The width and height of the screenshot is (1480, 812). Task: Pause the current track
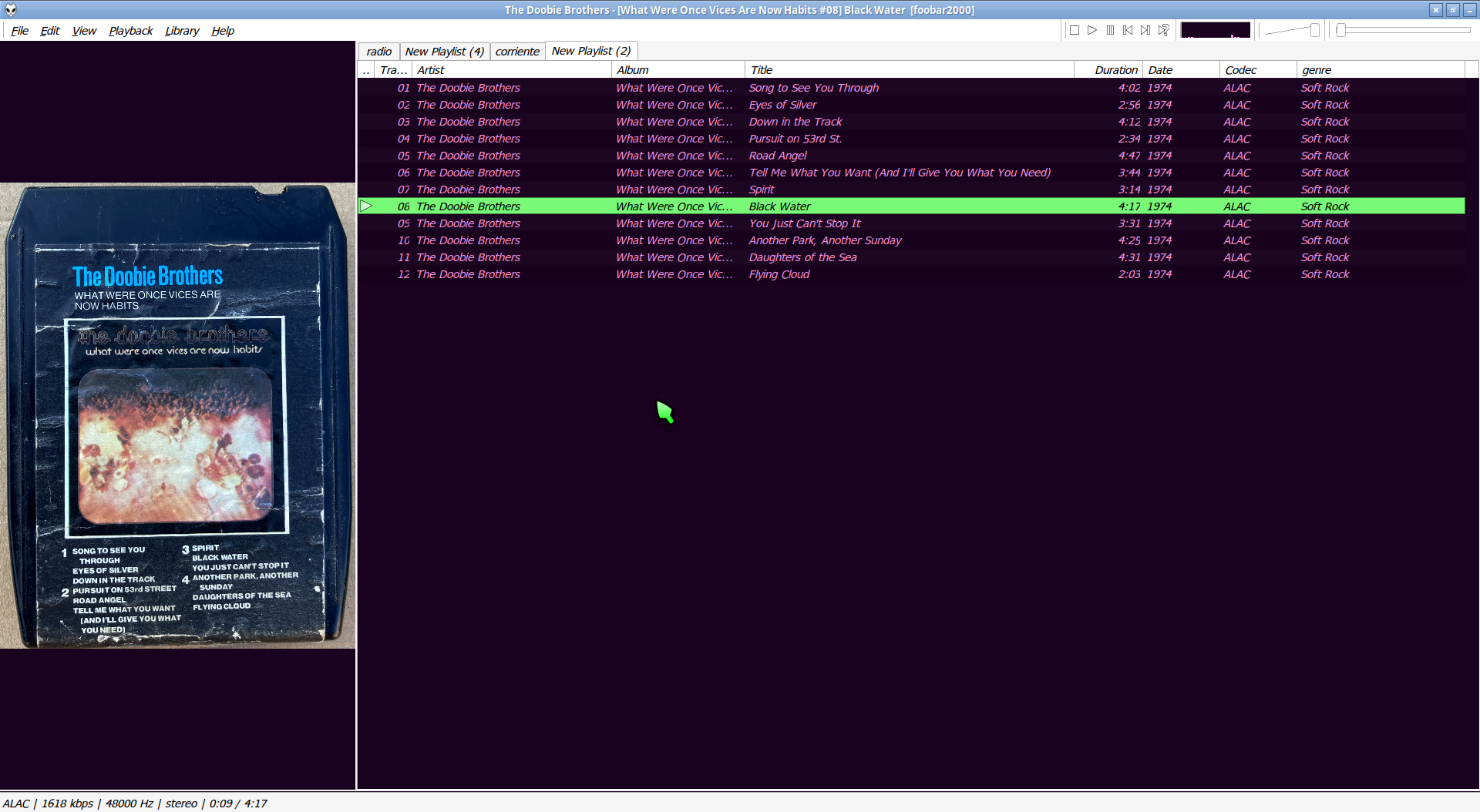click(x=1110, y=30)
